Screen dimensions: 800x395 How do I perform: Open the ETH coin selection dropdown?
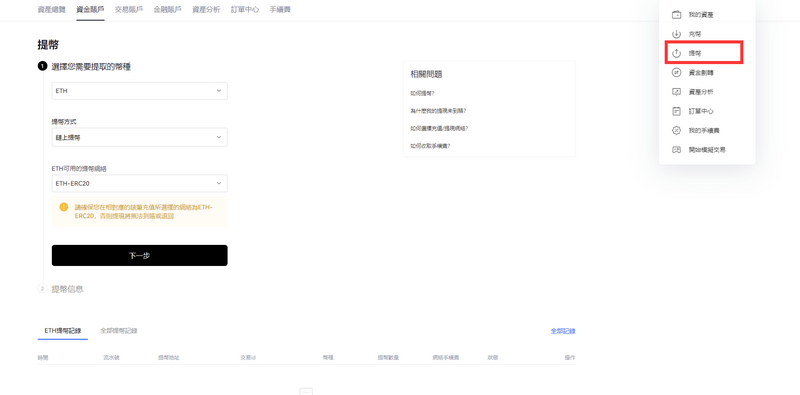[x=139, y=91]
